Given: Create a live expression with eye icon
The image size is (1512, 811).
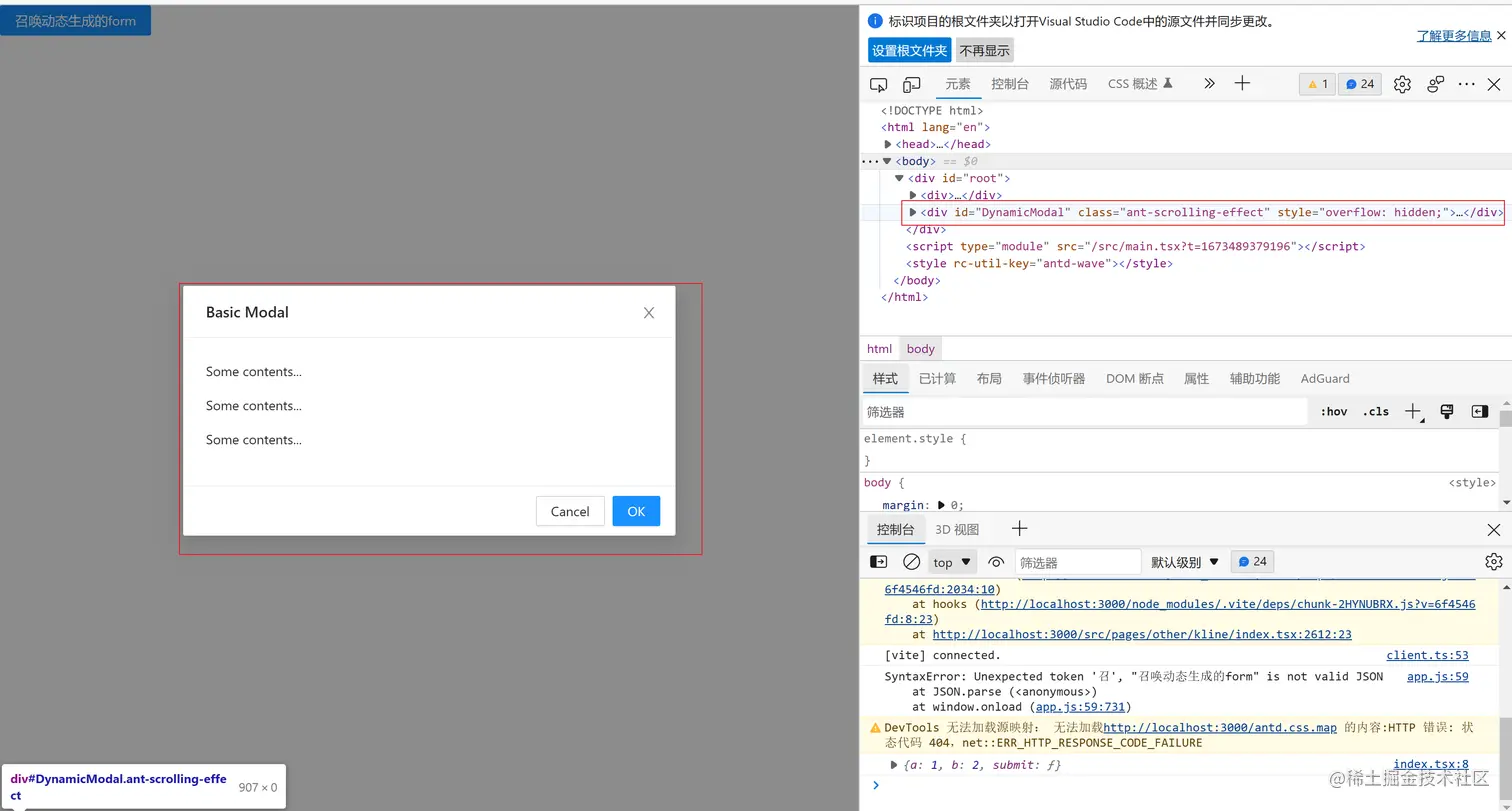Looking at the screenshot, I should [996, 562].
